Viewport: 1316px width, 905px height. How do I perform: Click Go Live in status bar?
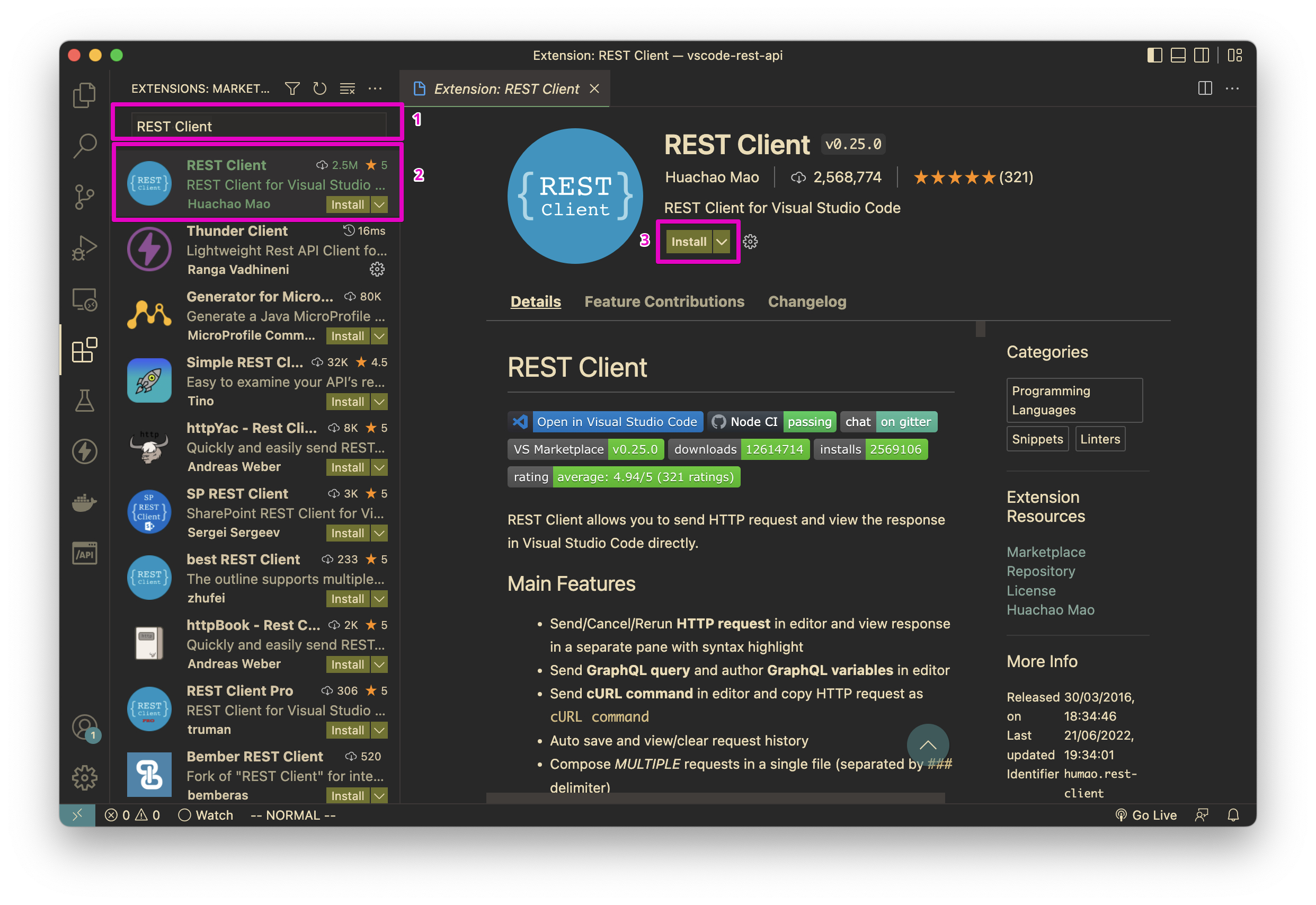pyautogui.click(x=1146, y=815)
